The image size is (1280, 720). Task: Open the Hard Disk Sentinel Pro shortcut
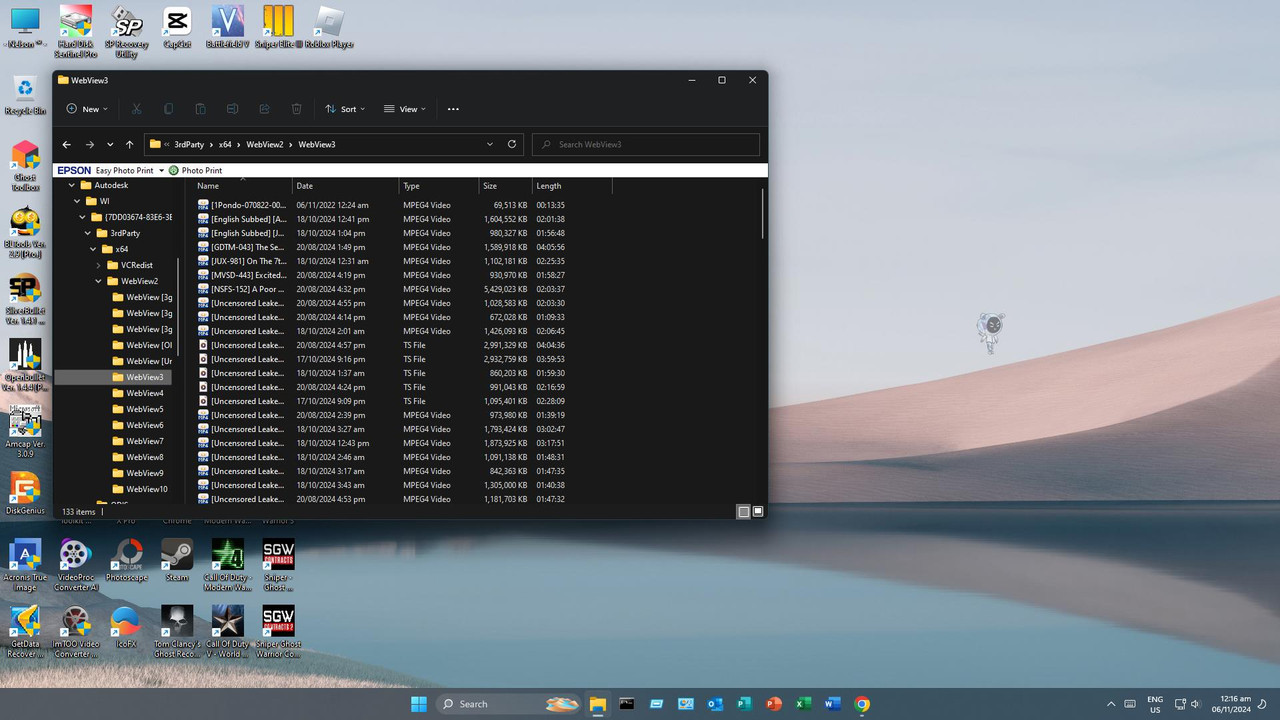coord(76,31)
